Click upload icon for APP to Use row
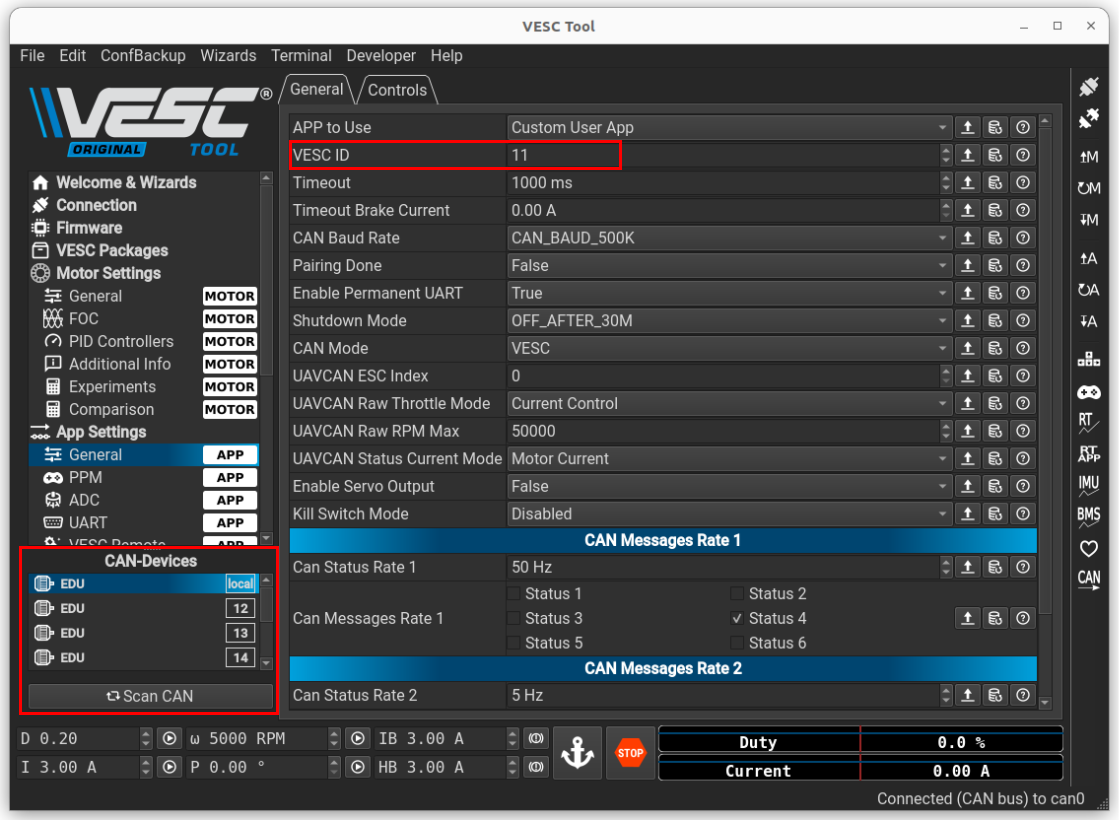1119x820 pixels. pos(968,128)
